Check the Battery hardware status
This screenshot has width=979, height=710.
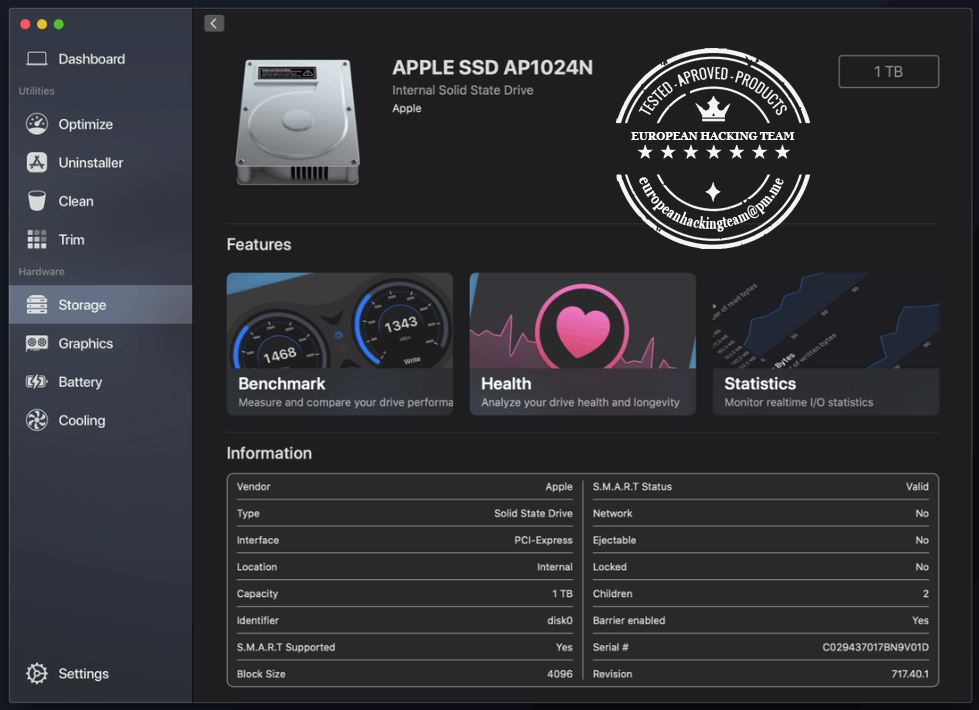79,382
